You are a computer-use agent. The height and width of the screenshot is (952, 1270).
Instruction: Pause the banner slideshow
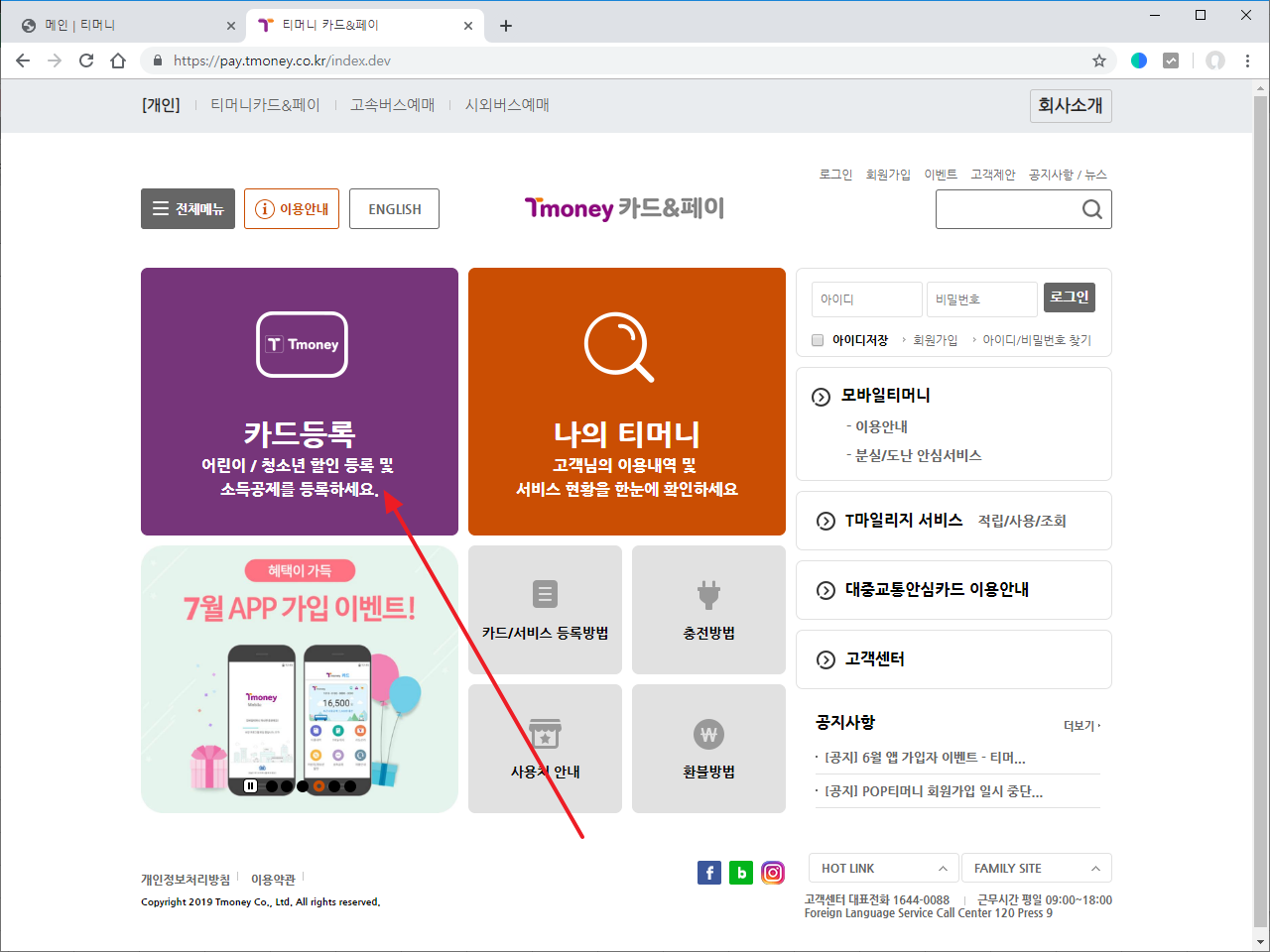click(x=251, y=786)
